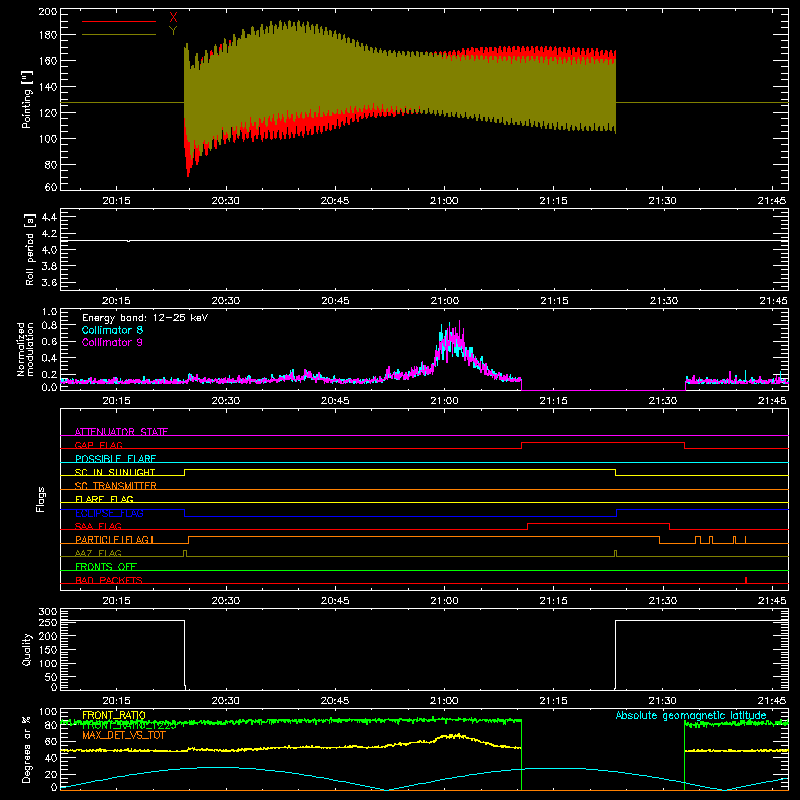Viewport: 800px width, 800px height.
Task: Select the Roll period [s] axis title
Action: click(30, 249)
